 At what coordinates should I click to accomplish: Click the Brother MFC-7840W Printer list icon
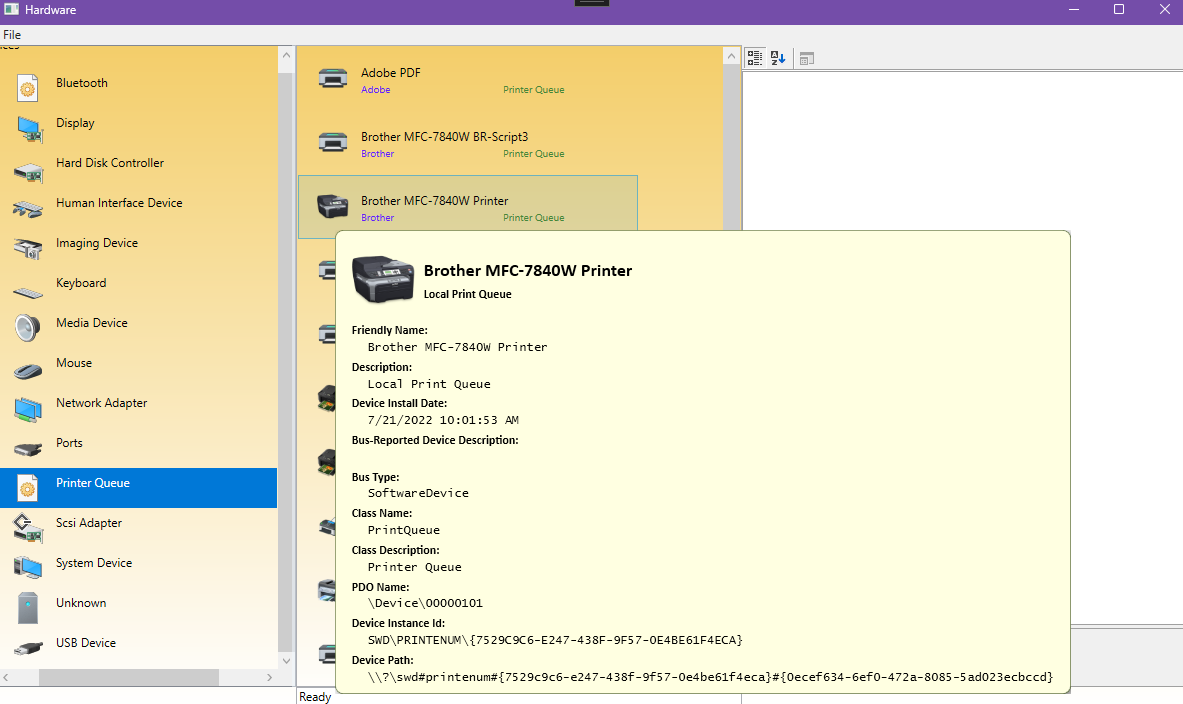(333, 206)
